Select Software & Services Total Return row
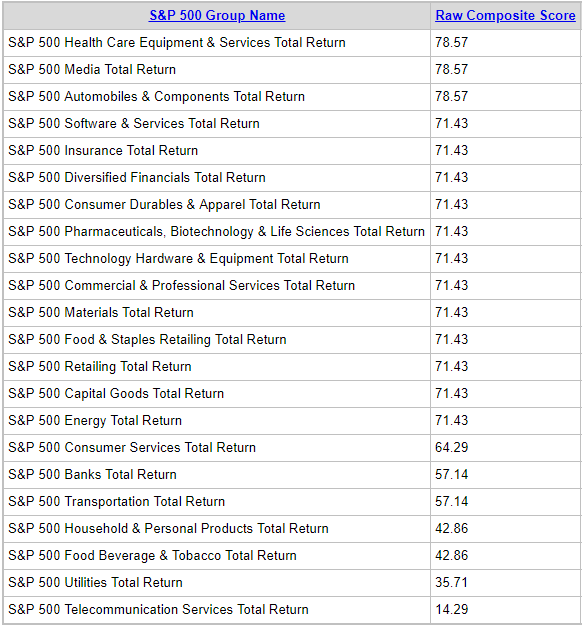The height and width of the screenshot is (627, 582). pos(292,124)
